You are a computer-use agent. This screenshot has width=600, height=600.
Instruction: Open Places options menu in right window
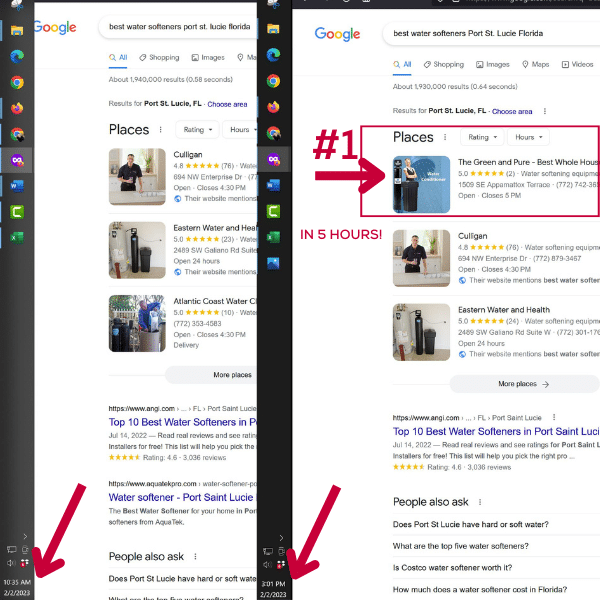[x=445, y=137]
